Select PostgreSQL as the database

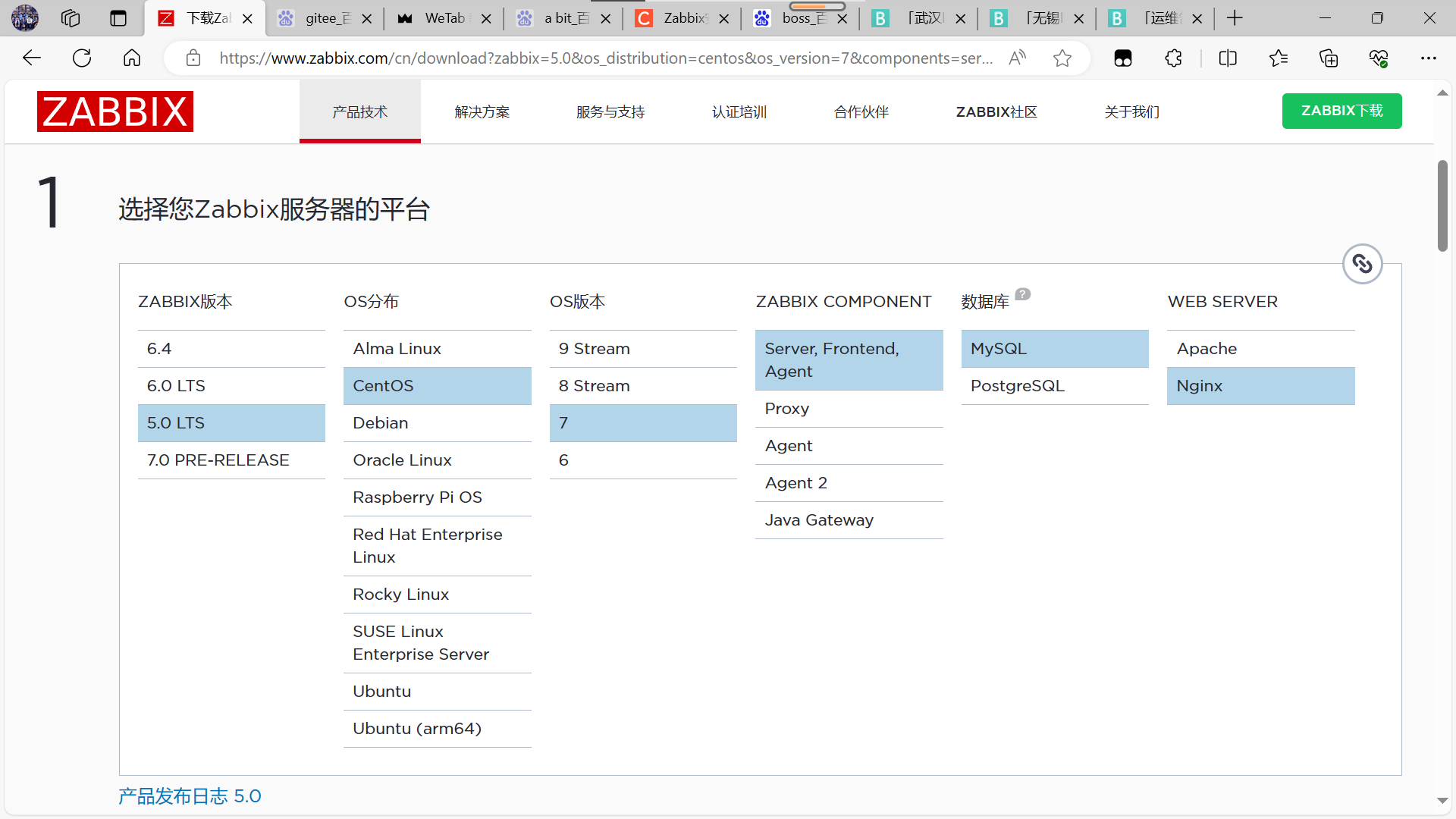(1017, 385)
